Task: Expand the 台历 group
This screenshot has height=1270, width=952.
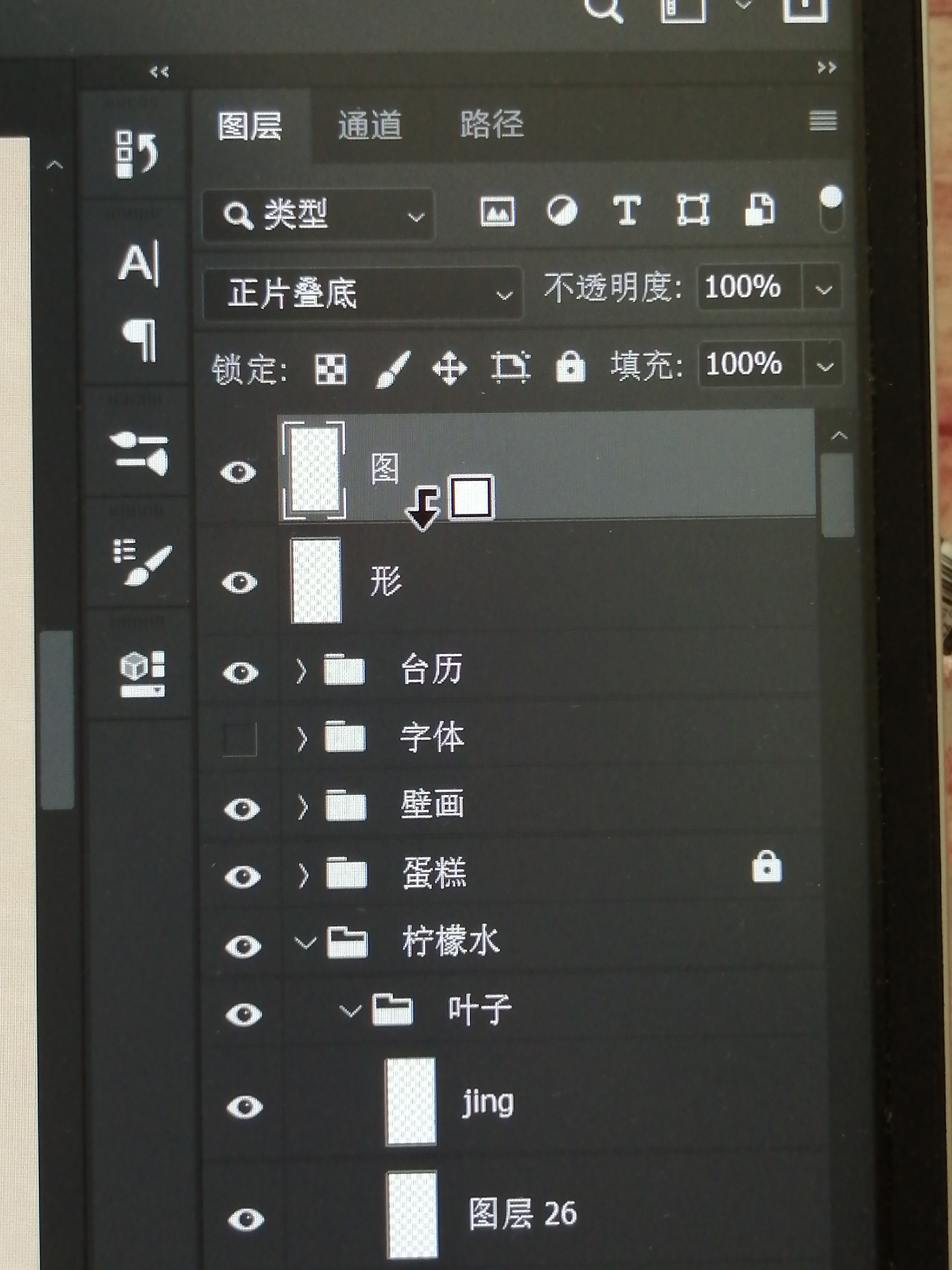Action: click(x=301, y=671)
